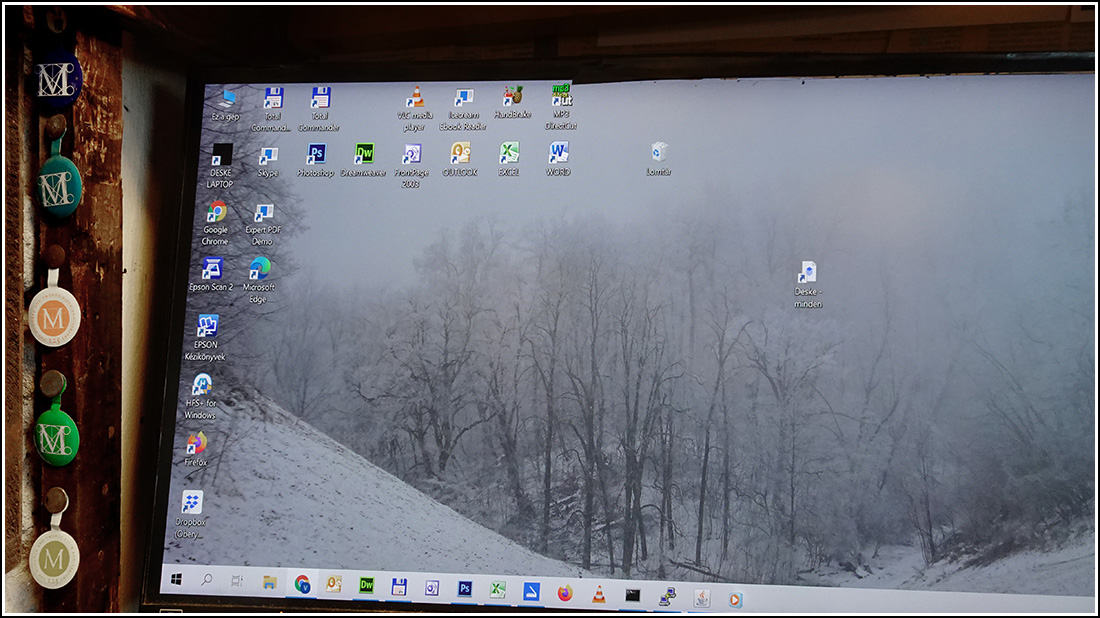Open the truncated 'Total Command...' desktop shortcut
Viewport: 1100px width, 618px height.
pos(272,109)
